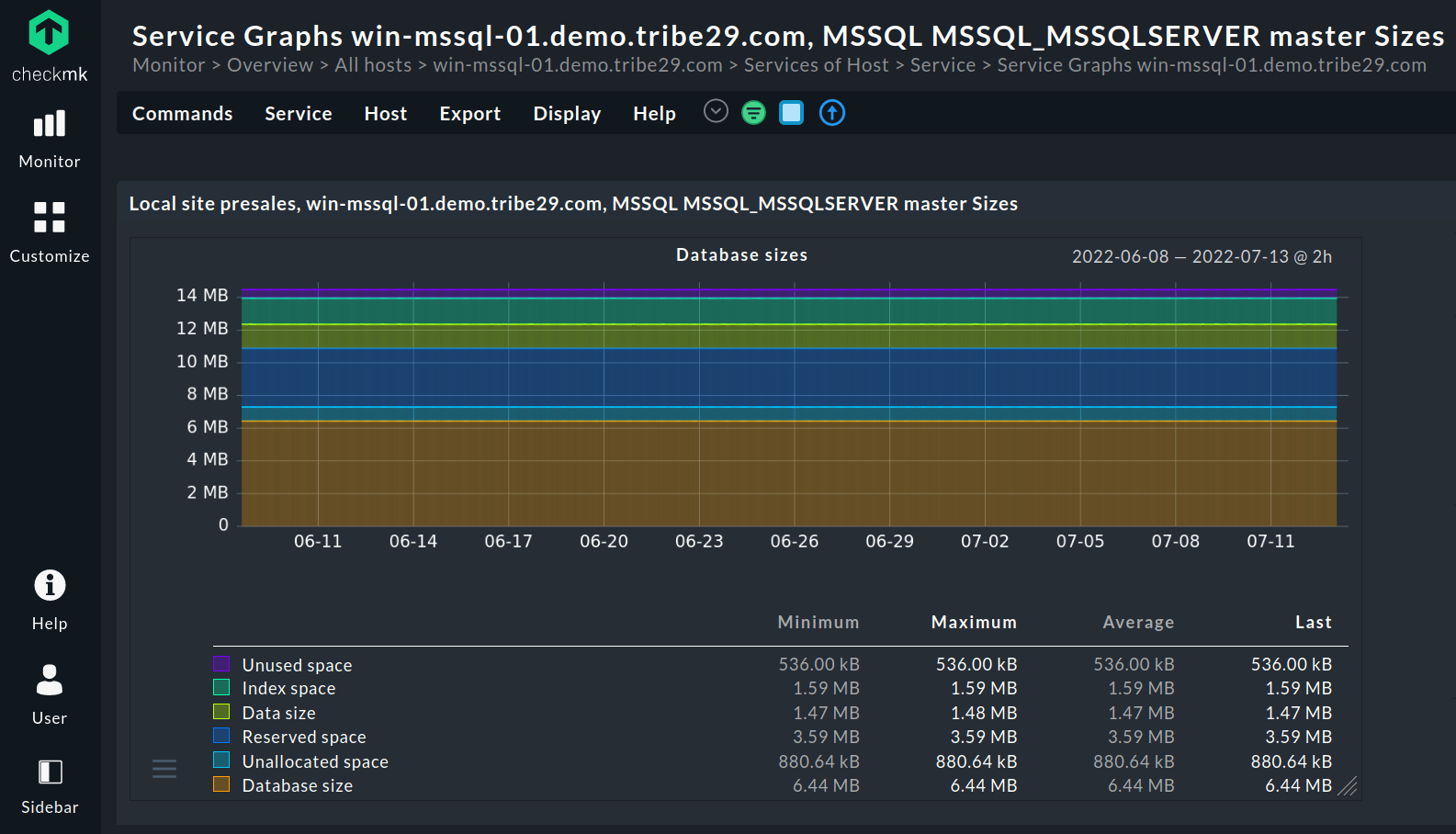Go to Overview breadcrumb
The image size is (1456, 834).
(270, 65)
